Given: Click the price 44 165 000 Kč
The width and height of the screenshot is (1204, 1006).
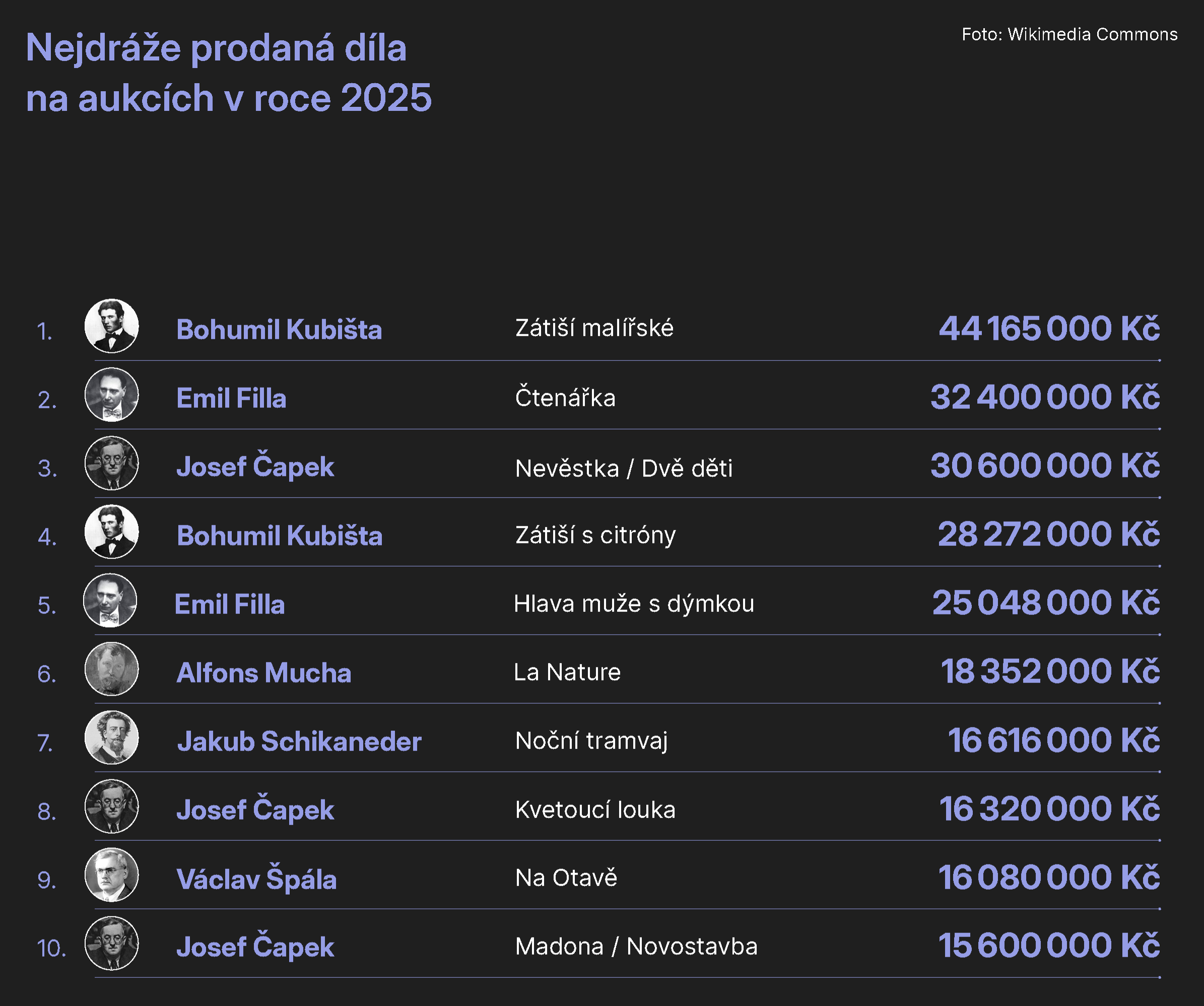Looking at the screenshot, I should 1049,329.
